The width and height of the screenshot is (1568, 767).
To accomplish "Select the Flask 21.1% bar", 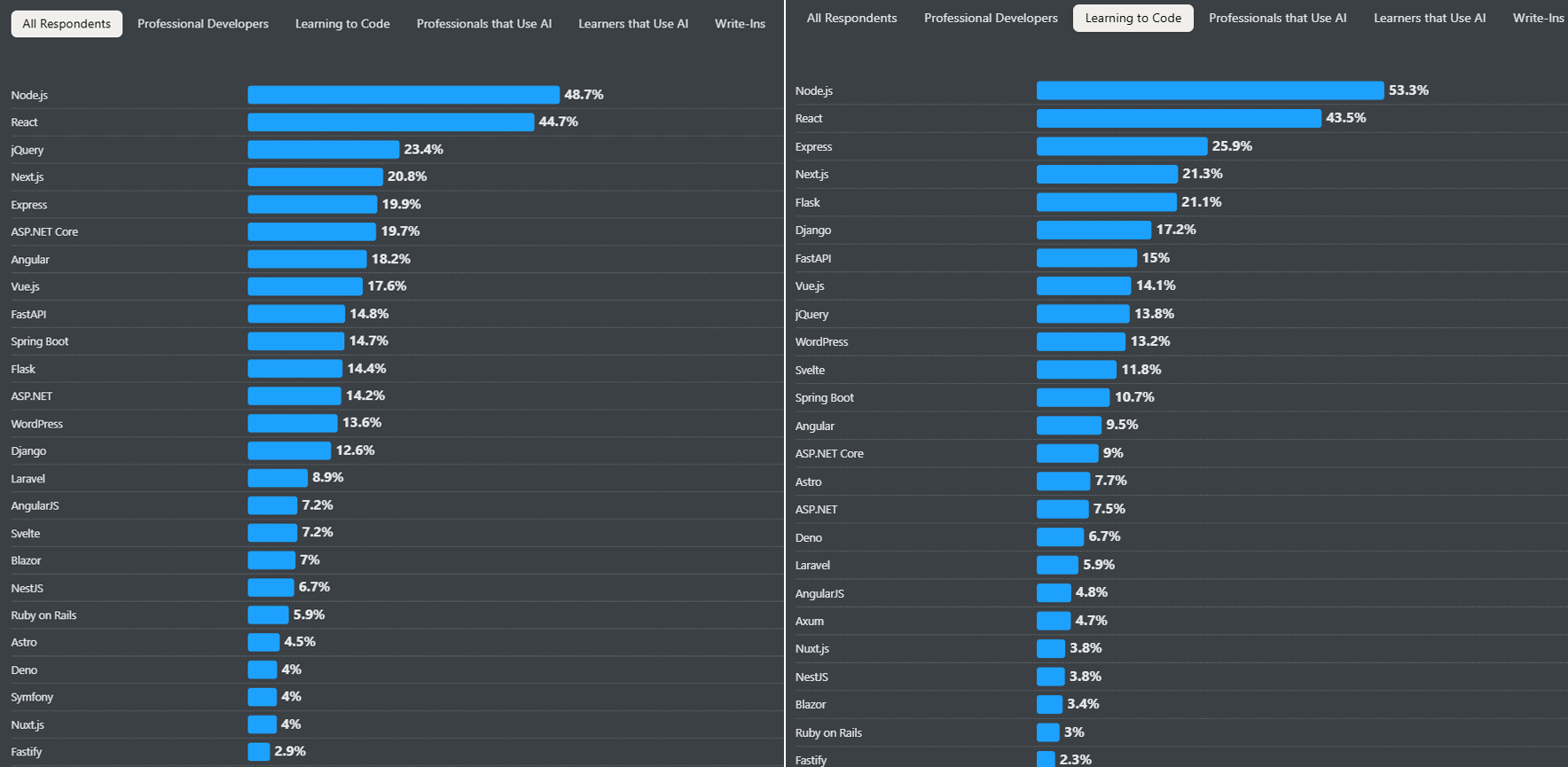I will coord(1106,202).
